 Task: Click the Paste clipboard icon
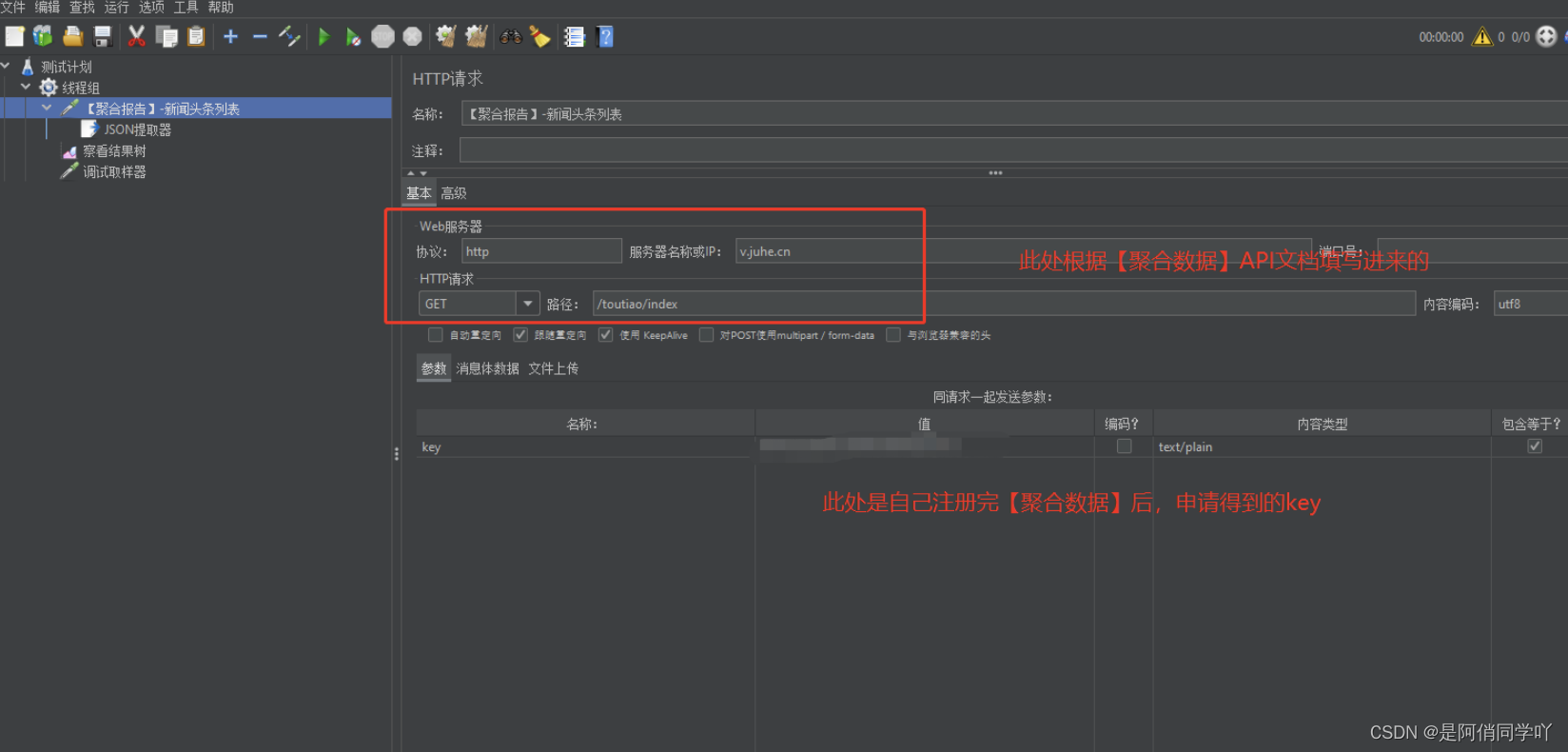pos(196,37)
